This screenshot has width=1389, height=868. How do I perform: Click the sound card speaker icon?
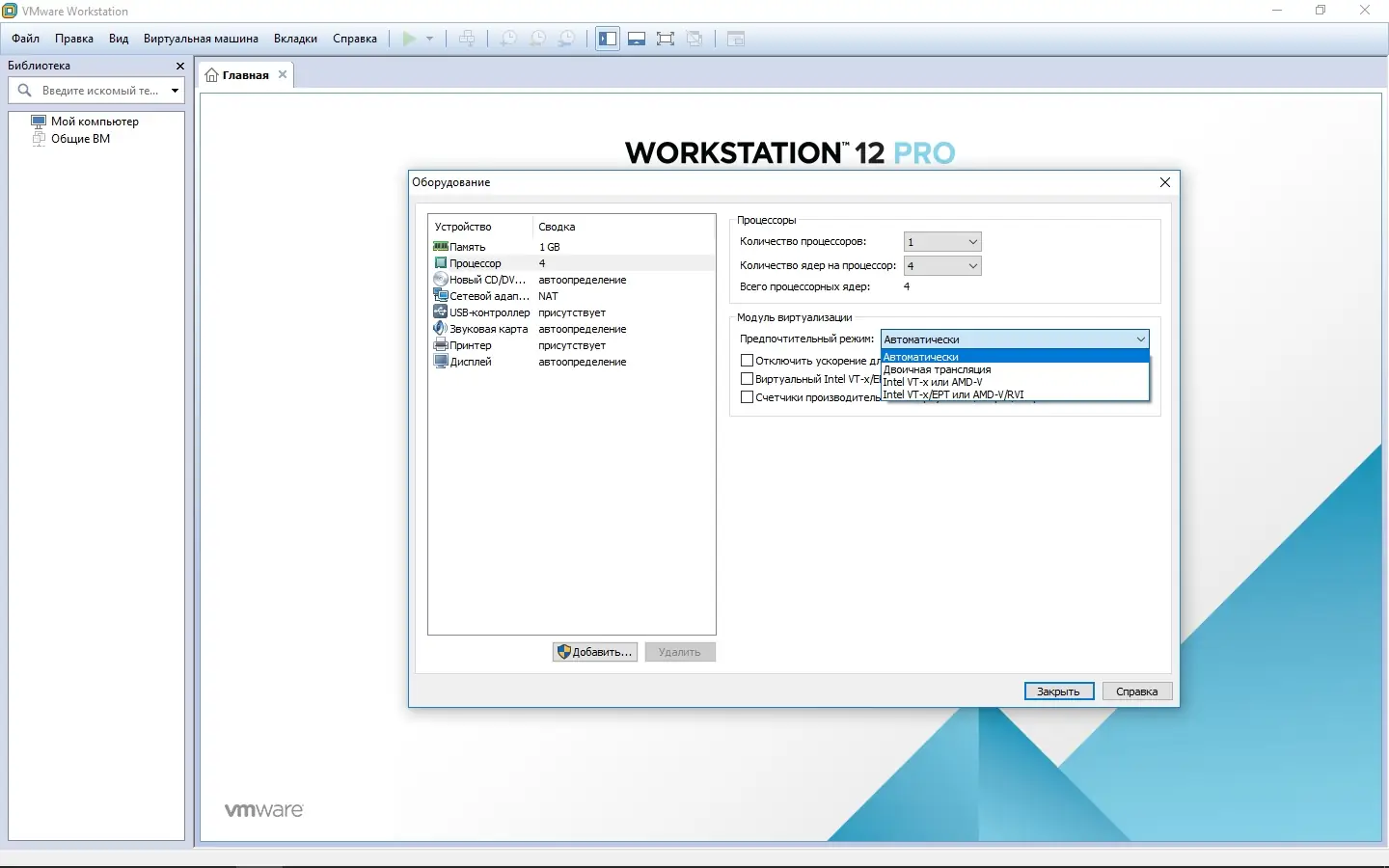441,329
